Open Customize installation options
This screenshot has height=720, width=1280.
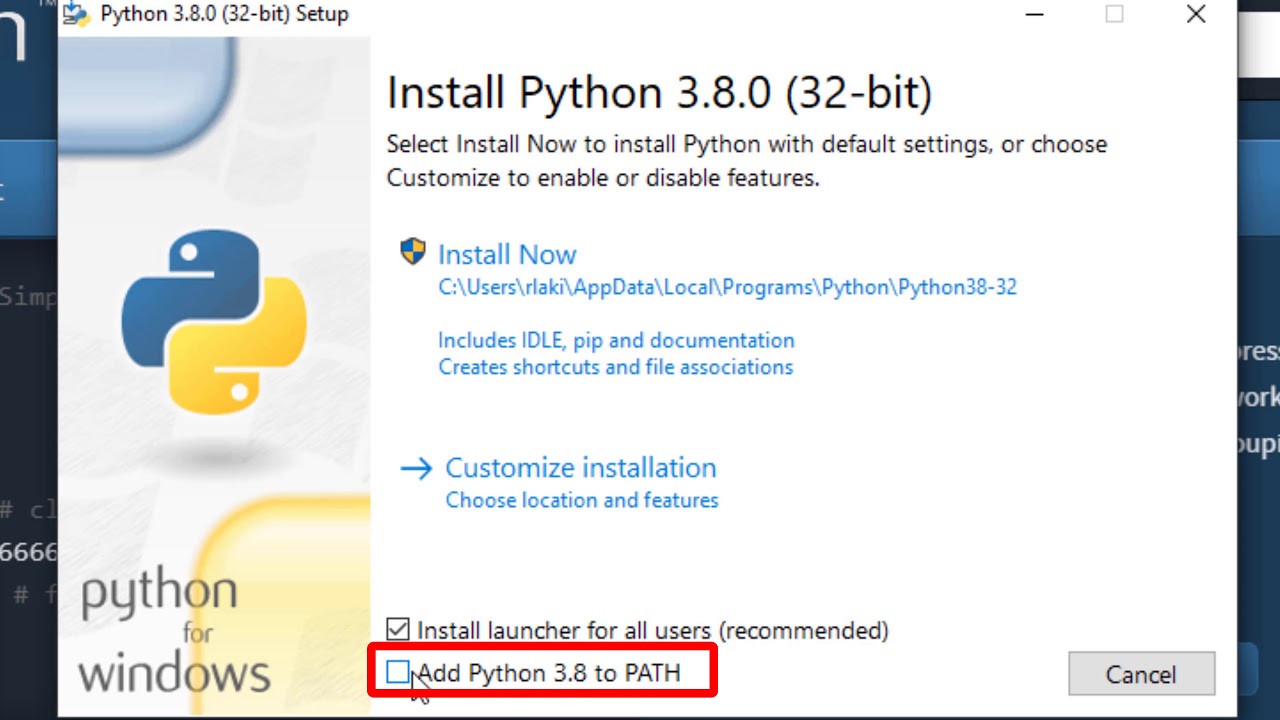[x=580, y=467]
